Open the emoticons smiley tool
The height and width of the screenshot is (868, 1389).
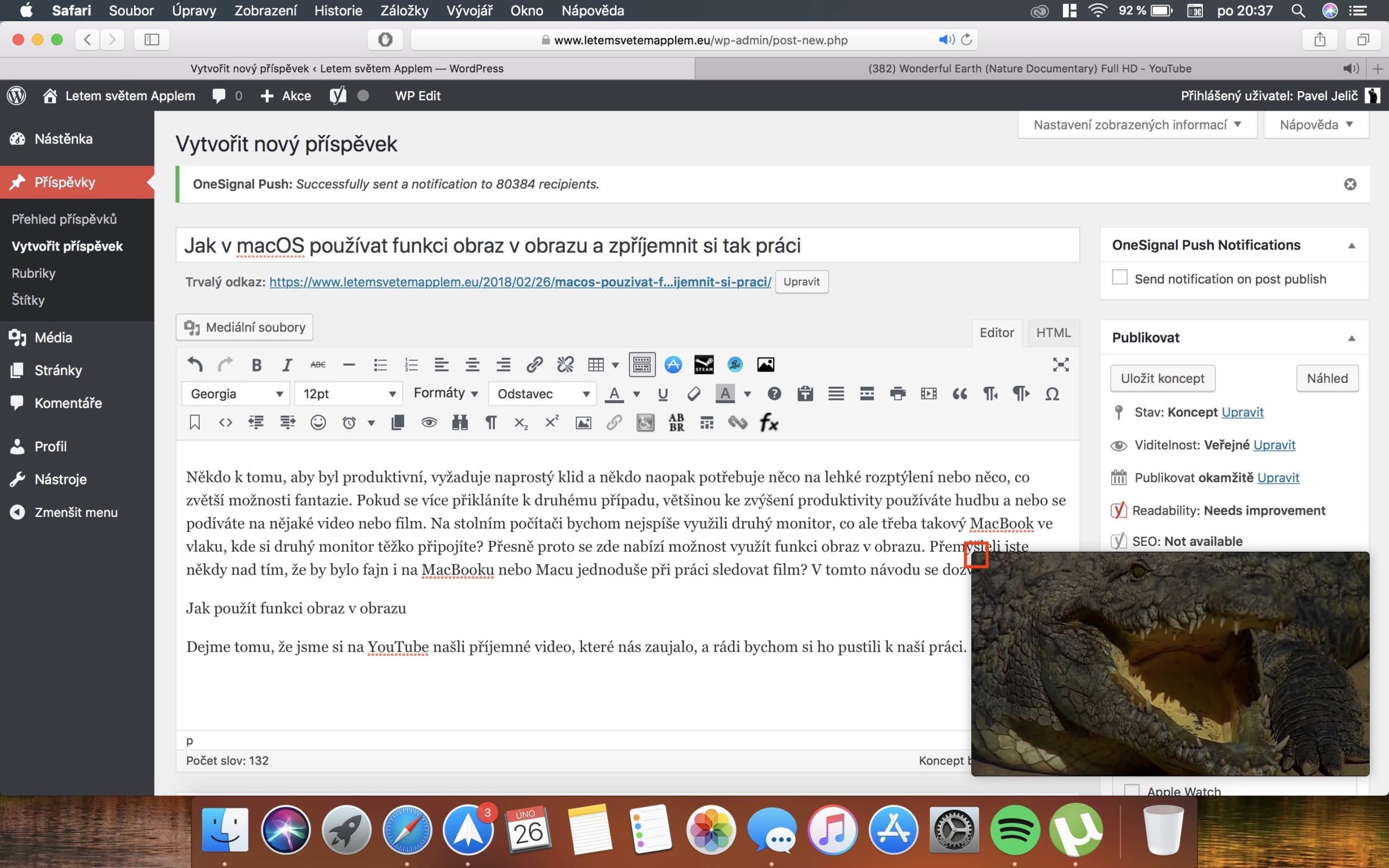click(318, 423)
